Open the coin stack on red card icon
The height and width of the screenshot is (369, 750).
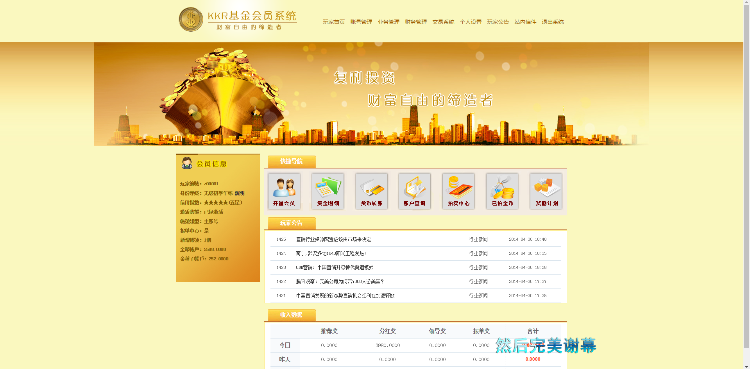point(458,191)
